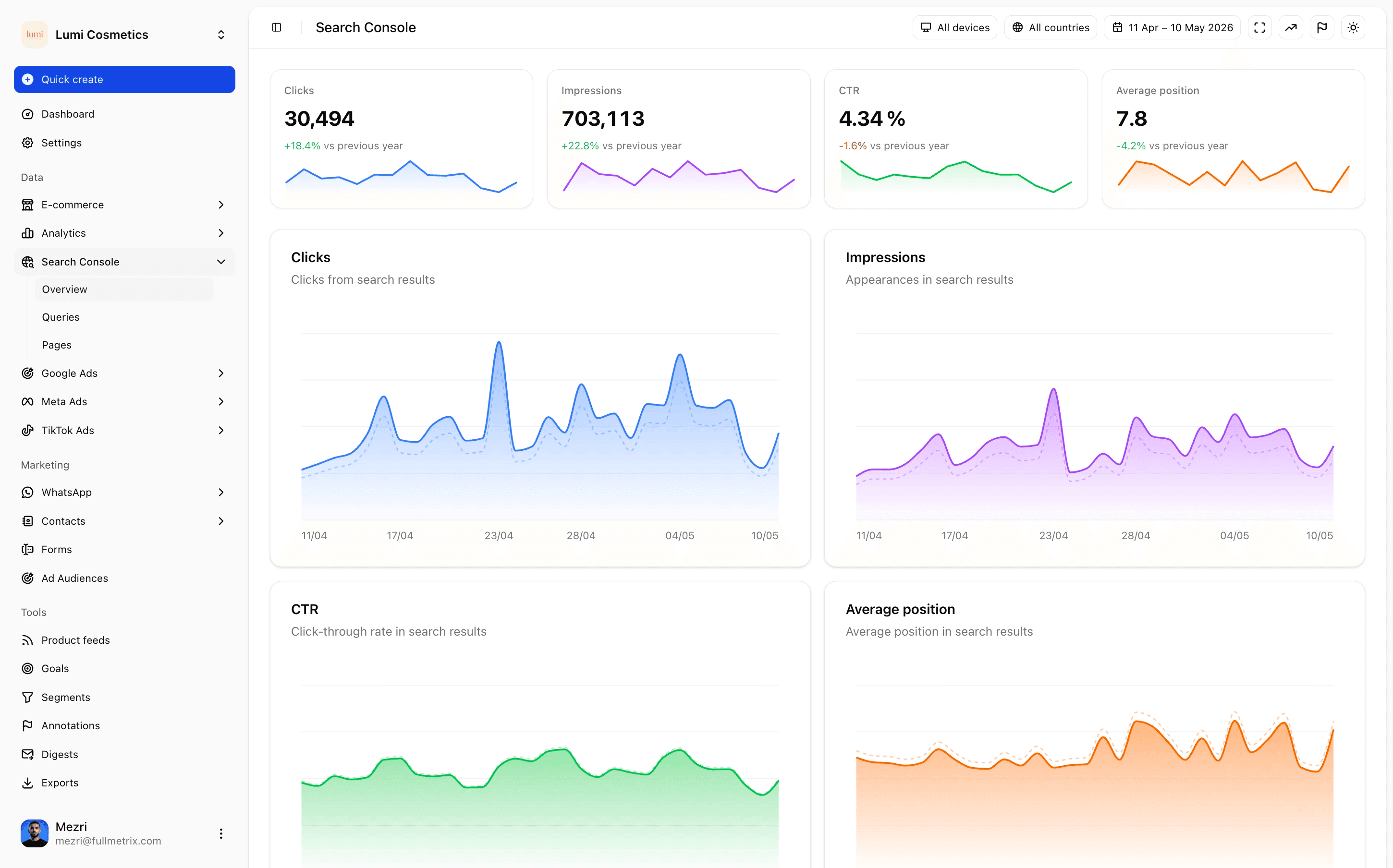This screenshot has height=868, width=1393.
Task: Click the Annotations flag icon in sidebar
Action: coord(27,725)
